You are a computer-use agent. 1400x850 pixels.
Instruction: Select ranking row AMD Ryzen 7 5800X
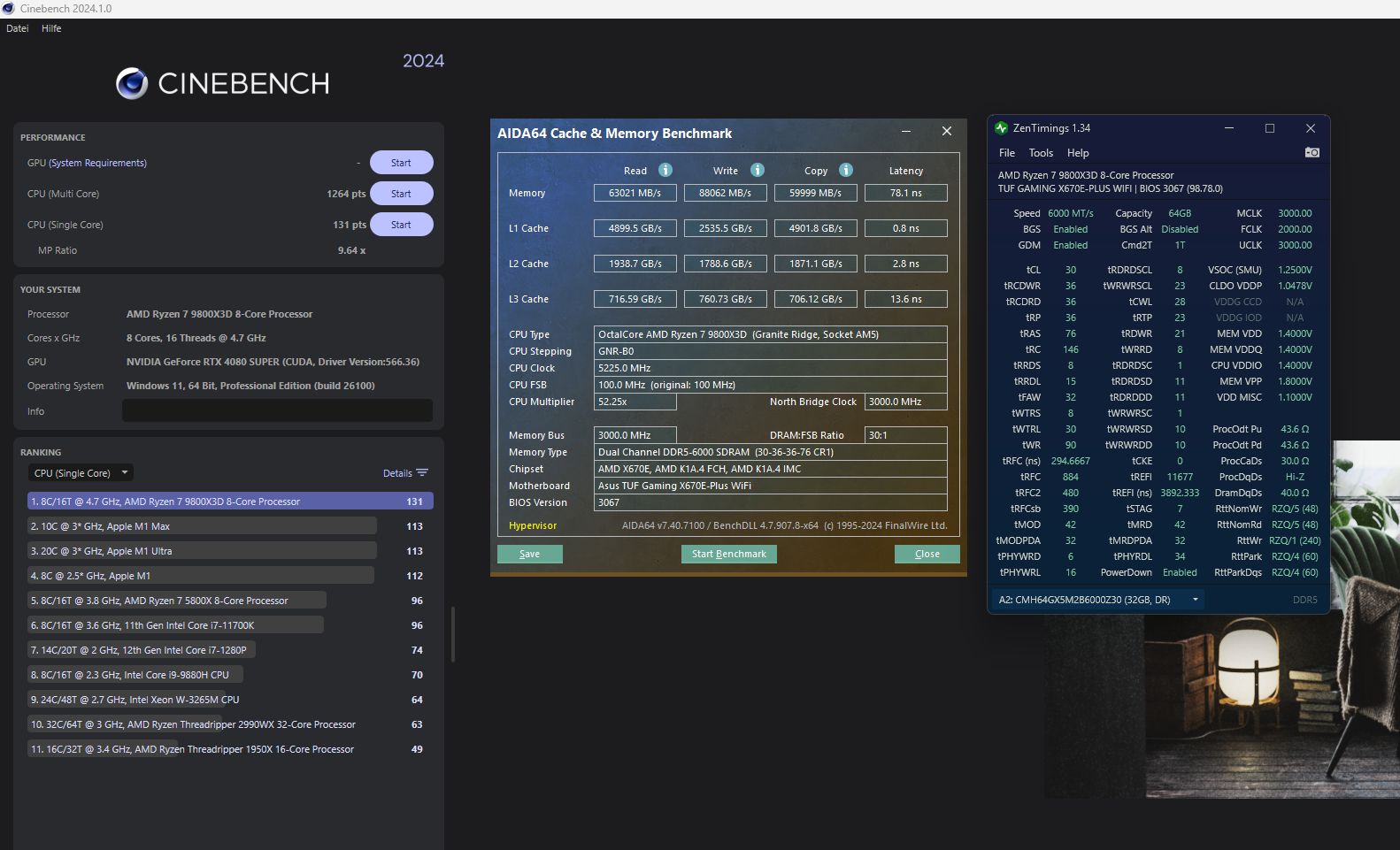[x=230, y=601]
